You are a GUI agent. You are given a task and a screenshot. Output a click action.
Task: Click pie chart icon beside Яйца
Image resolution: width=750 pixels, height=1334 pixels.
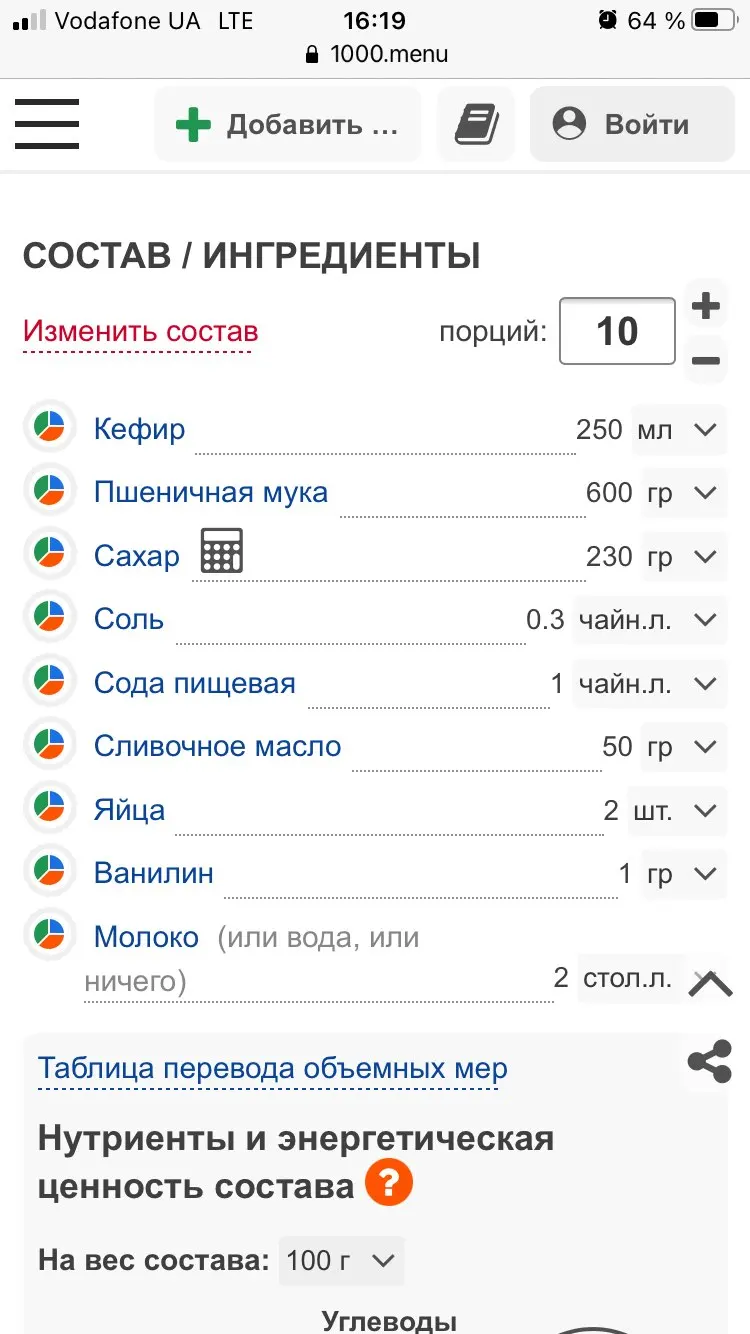click(x=49, y=807)
